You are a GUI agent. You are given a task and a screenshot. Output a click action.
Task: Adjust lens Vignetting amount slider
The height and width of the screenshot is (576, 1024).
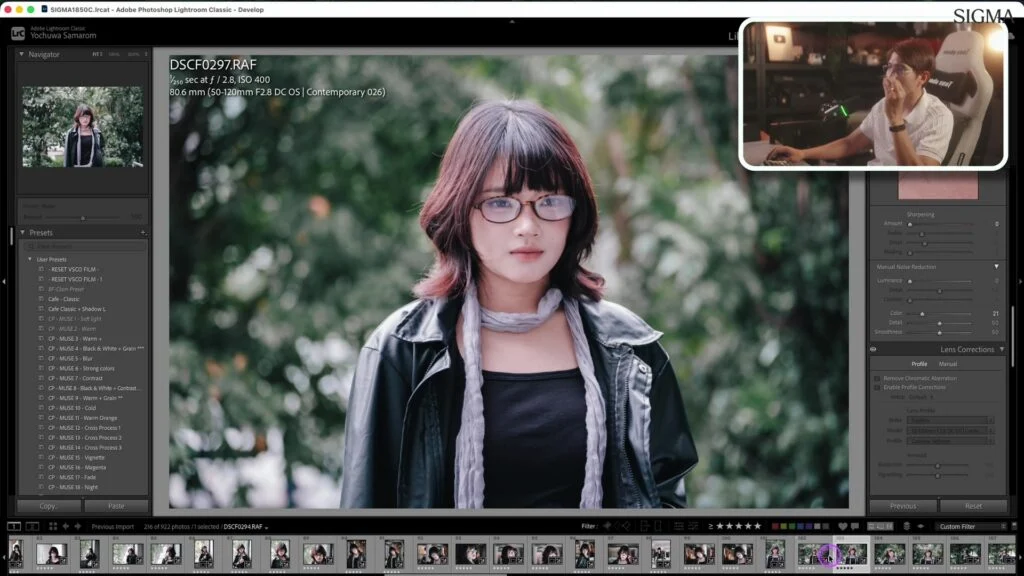click(x=938, y=475)
